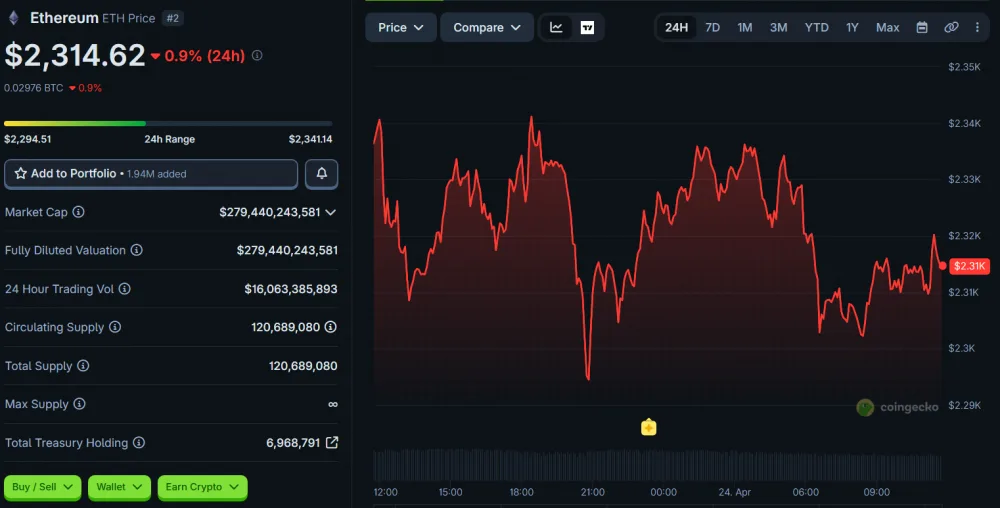Click the Total Supply 120,689,080 value
Screen dimensions: 1000x508
click(x=303, y=366)
